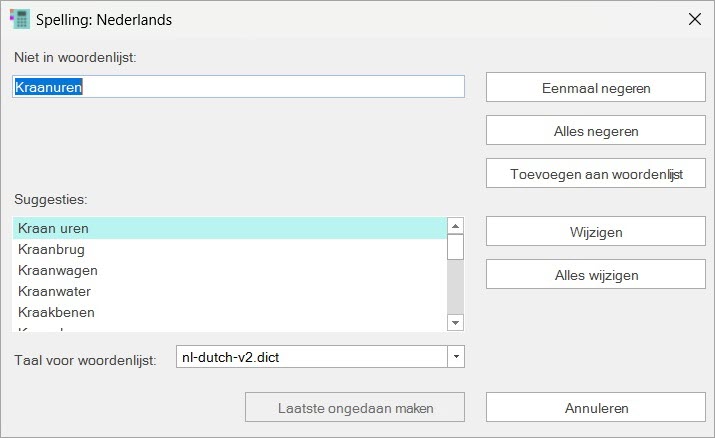Pick the 'Kraanwater' suggestion
Viewport: 715px width, 438px height.
coord(229,291)
